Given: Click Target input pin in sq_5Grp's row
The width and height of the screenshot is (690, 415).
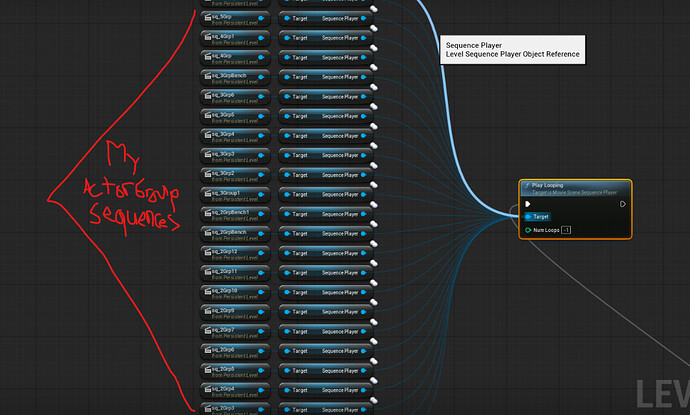Looking at the screenshot, I should pos(287,18).
